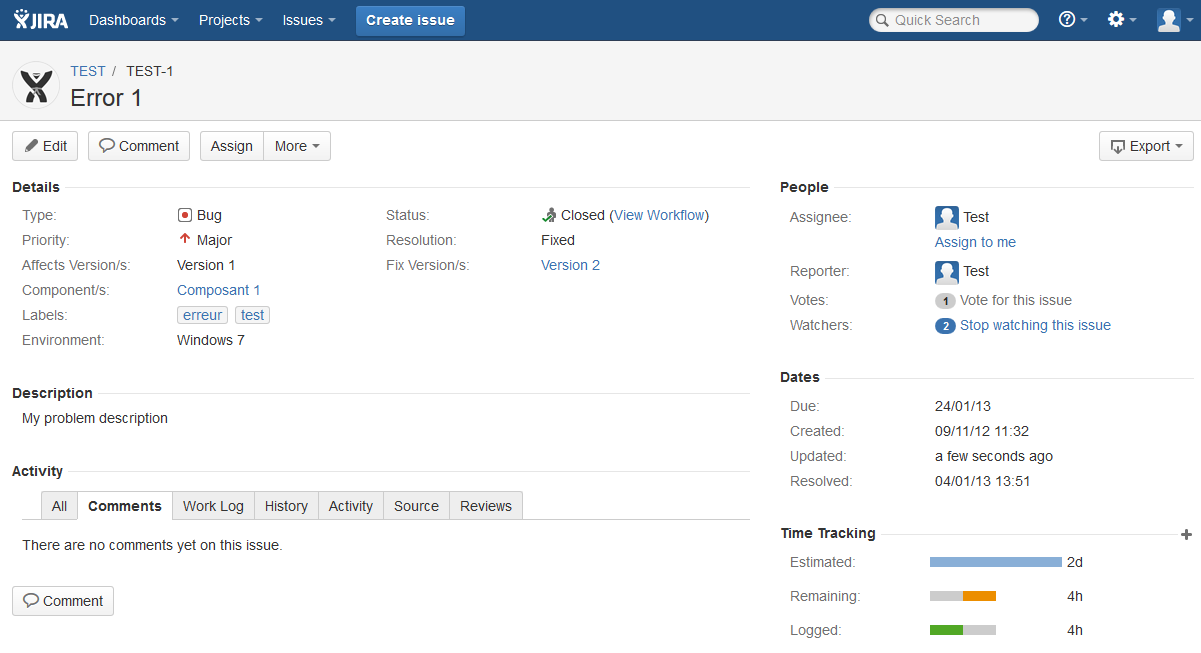The height and width of the screenshot is (653, 1201).
Task: Open the user profile avatar menu
Action: click(1174, 20)
